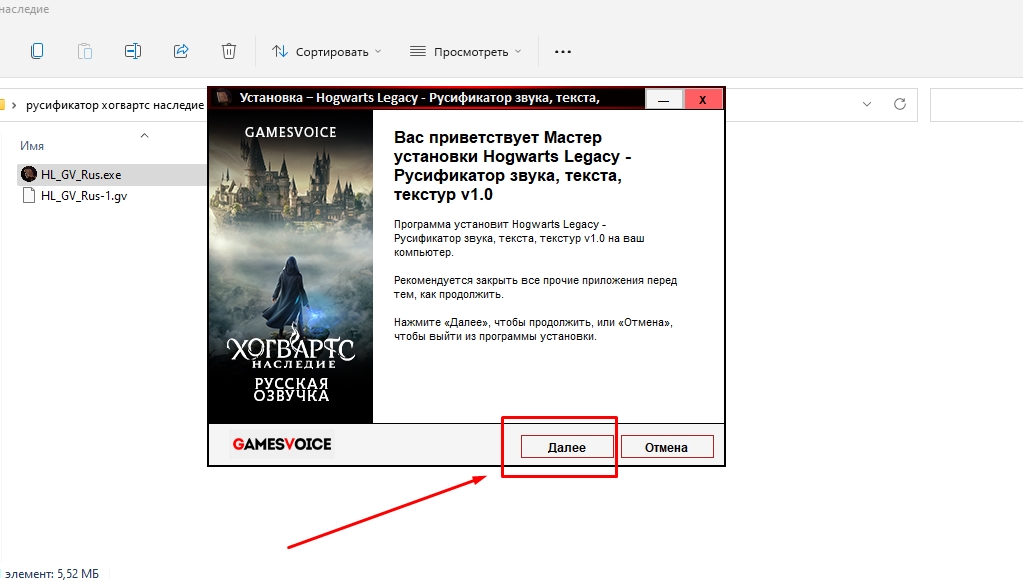The height and width of the screenshot is (581, 1023).
Task: Click the HL_GV_Rus-1.gv blank file icon
Action: click(29, 195)
